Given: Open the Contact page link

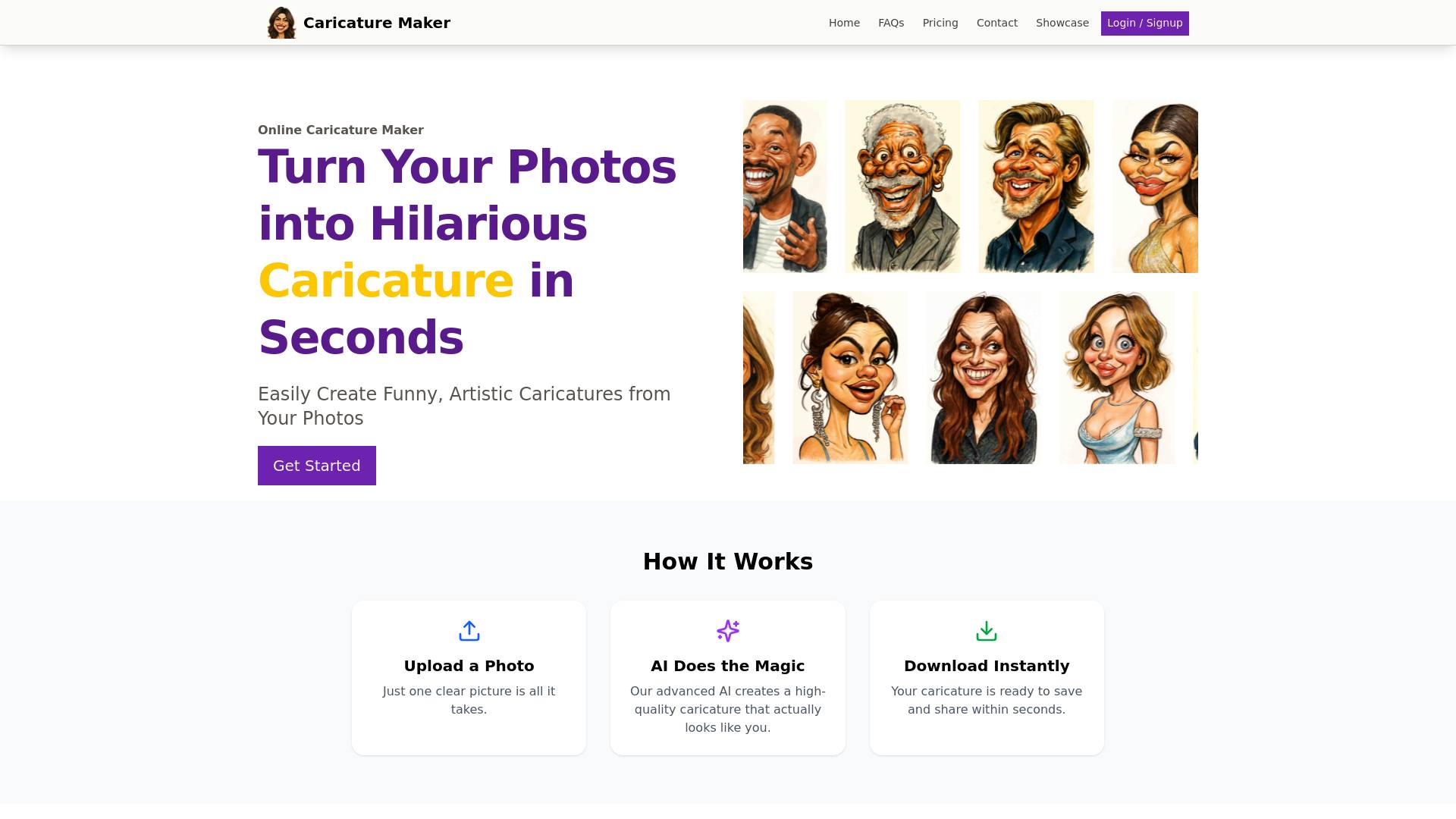Looking at the screenshot, I should point(997,23).
